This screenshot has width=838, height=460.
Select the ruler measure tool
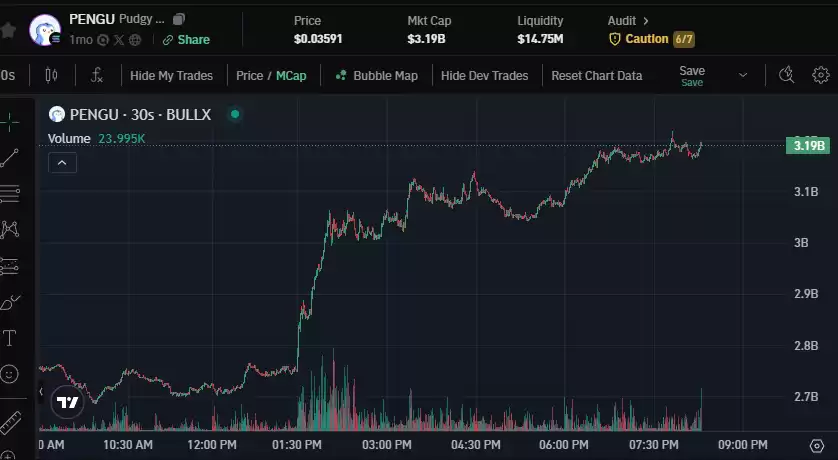pyautogui.click(x=11, y=423)
